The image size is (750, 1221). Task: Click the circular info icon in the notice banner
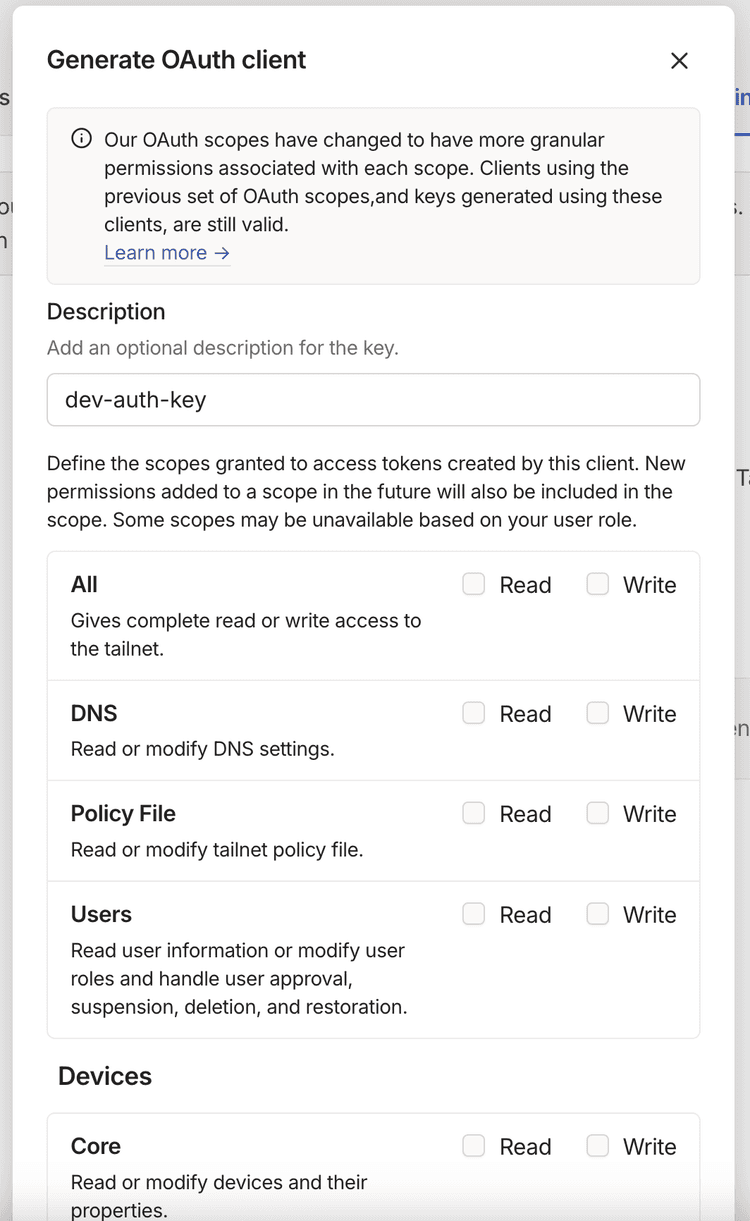point(81,139)
